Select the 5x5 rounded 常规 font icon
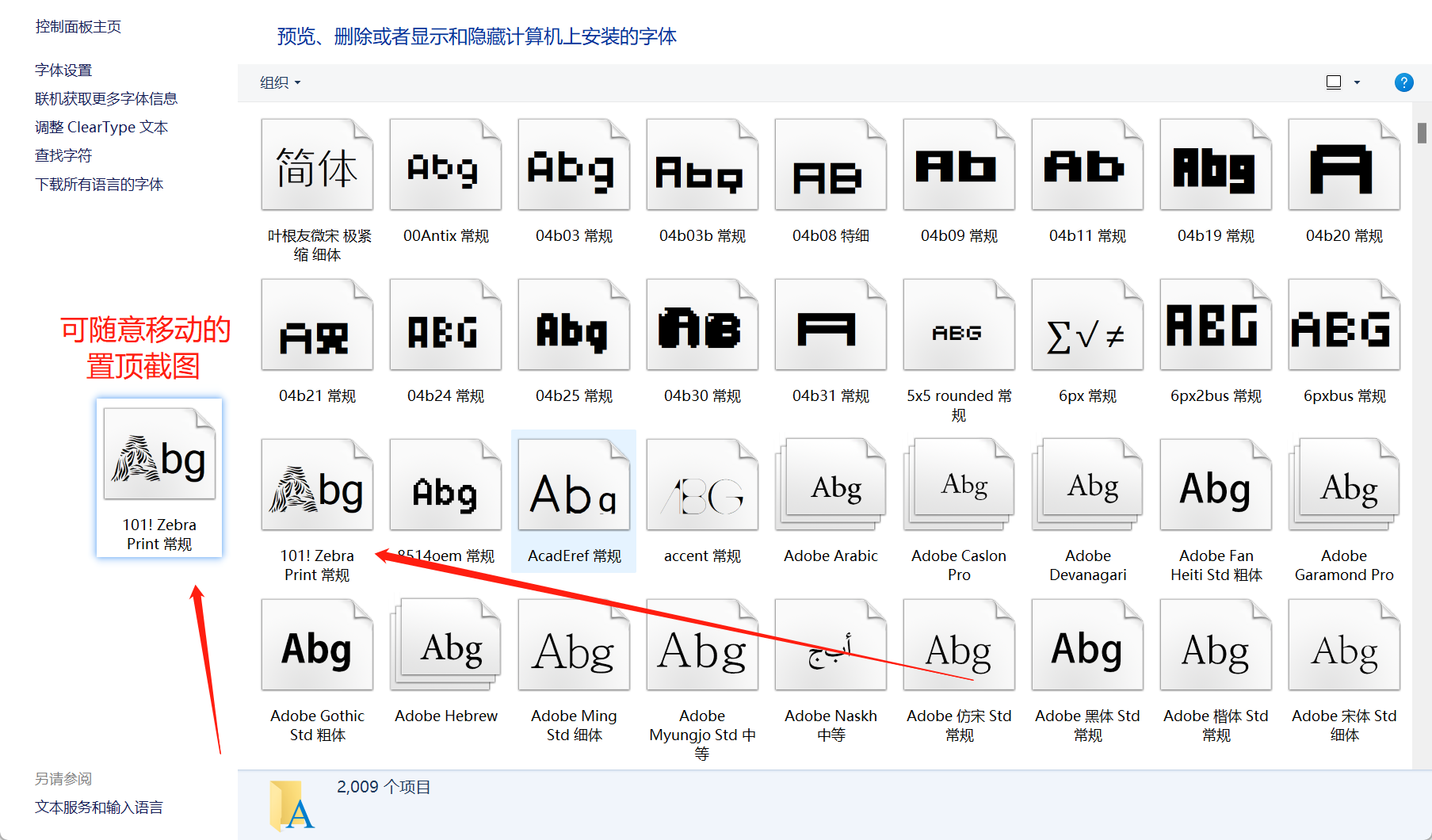Image resolution: width=1432 pixels, height=840 pixels. (959, 325)
